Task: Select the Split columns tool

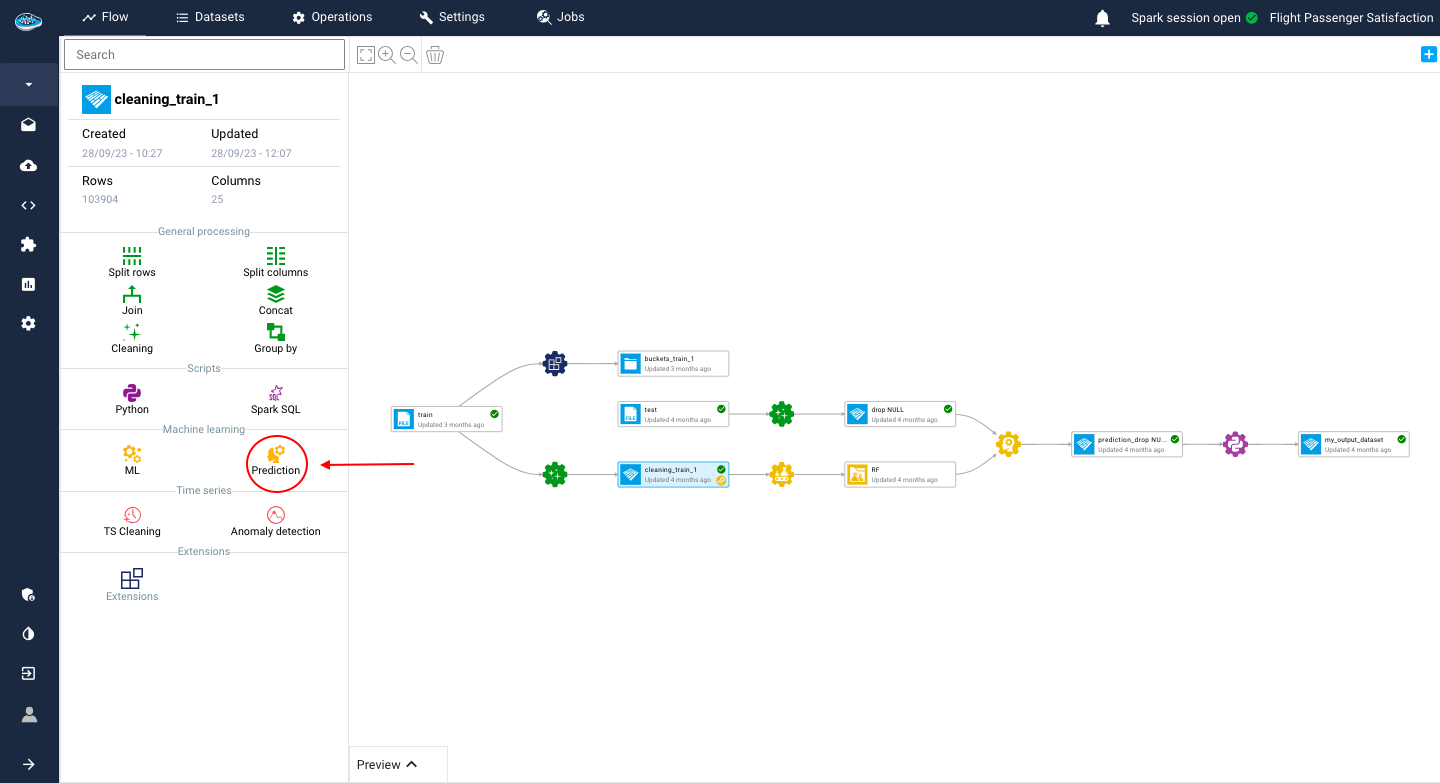Action: [276, 257]
